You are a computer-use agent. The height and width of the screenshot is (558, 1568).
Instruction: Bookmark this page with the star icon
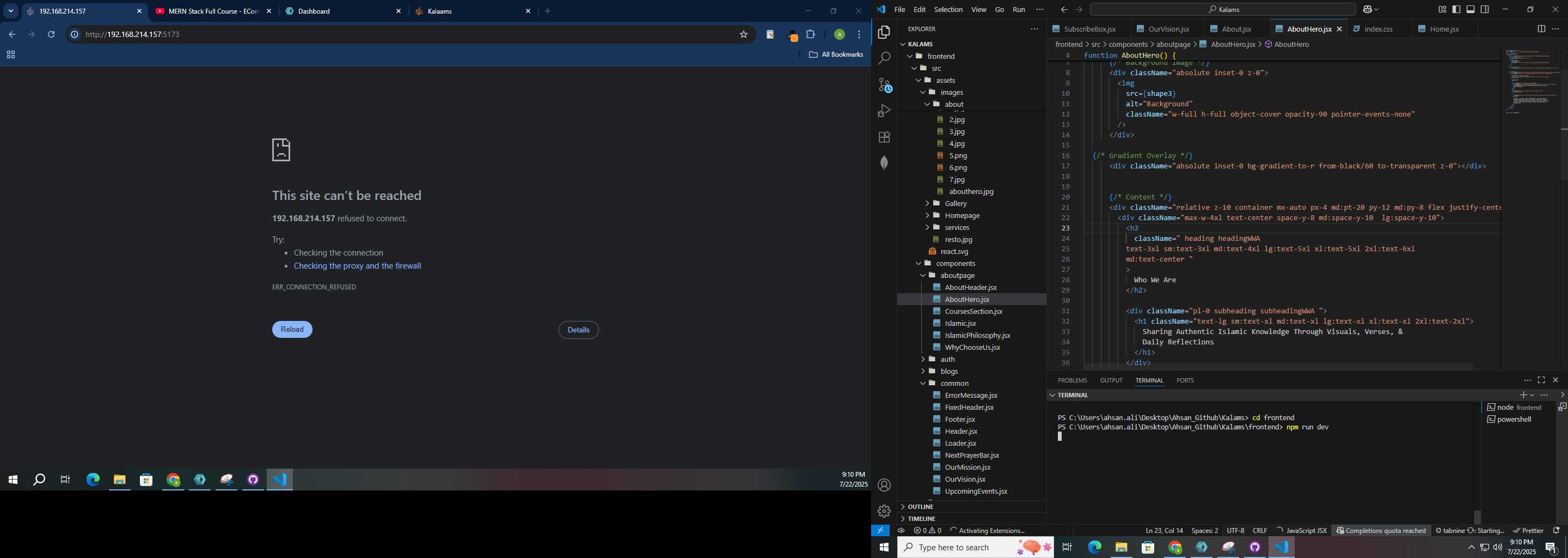[x=743, y=35]
